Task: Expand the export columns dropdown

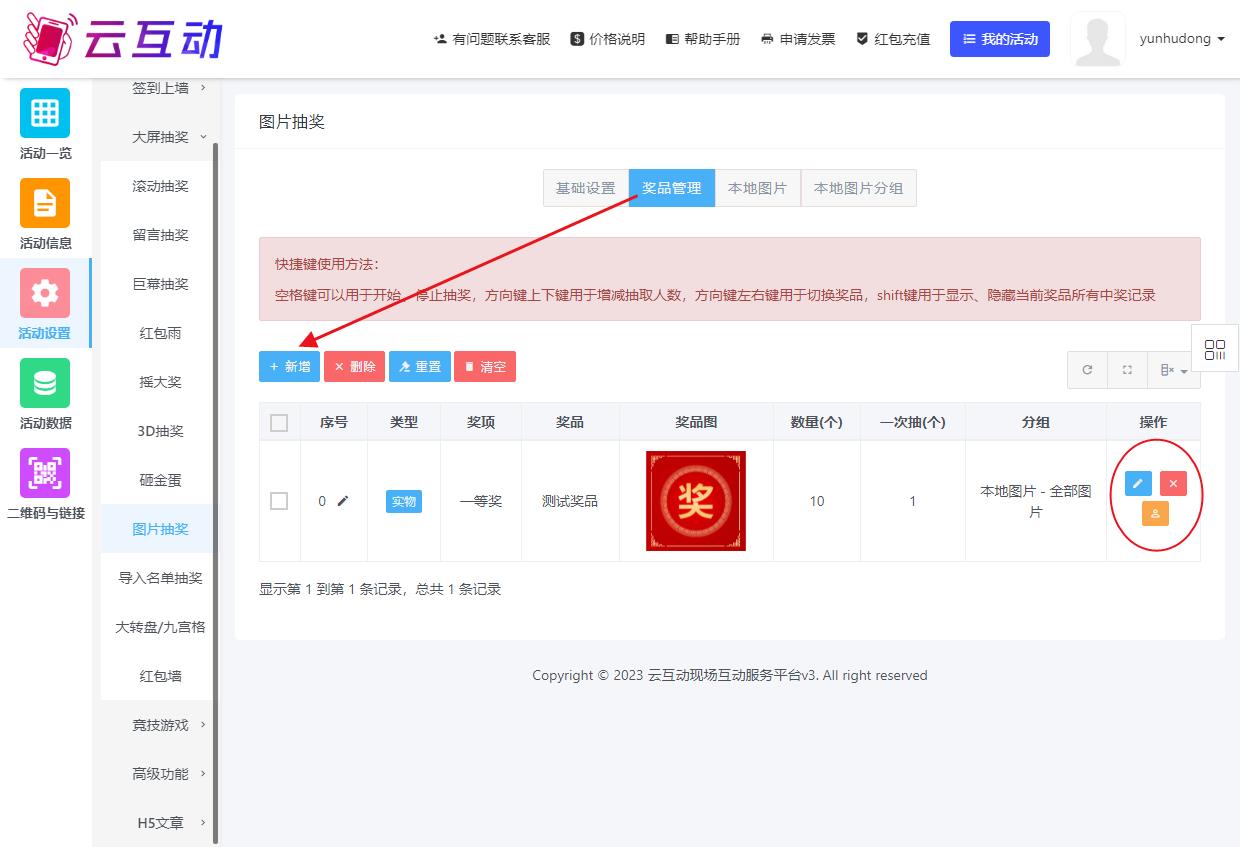Action: tap(1172, 370)
